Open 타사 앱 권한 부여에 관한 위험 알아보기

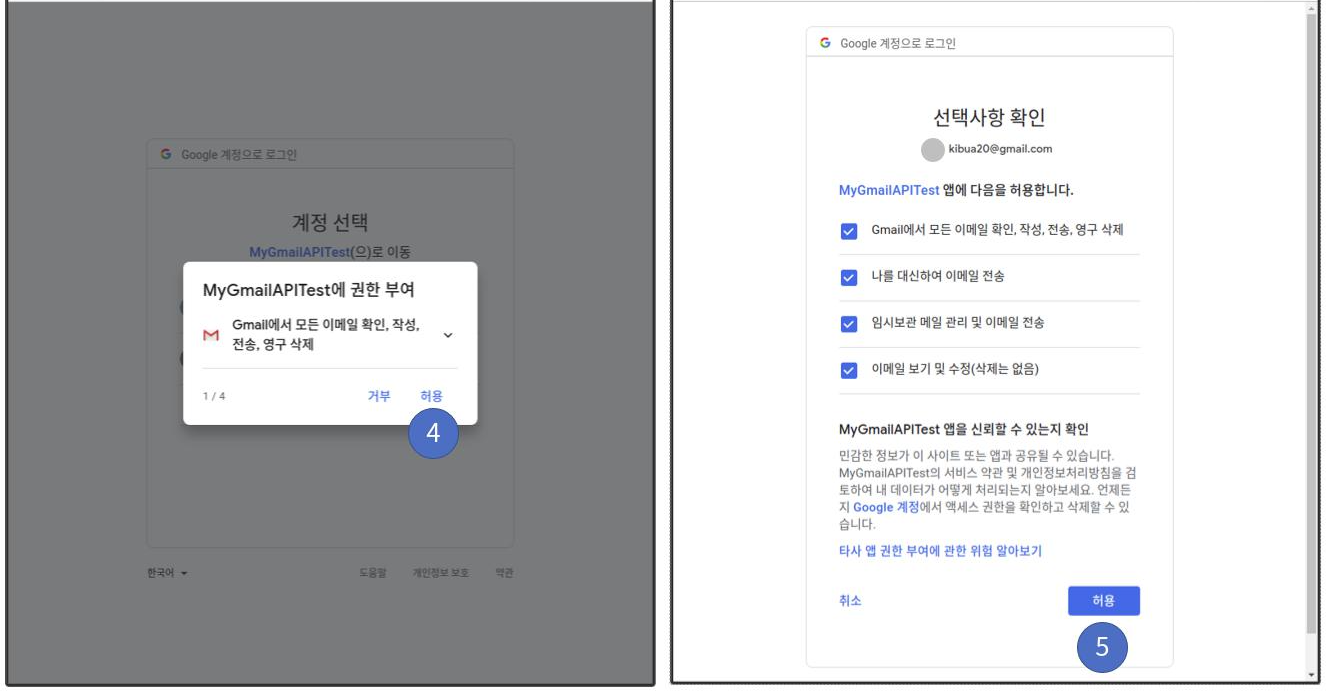click(x=940, y=551)
